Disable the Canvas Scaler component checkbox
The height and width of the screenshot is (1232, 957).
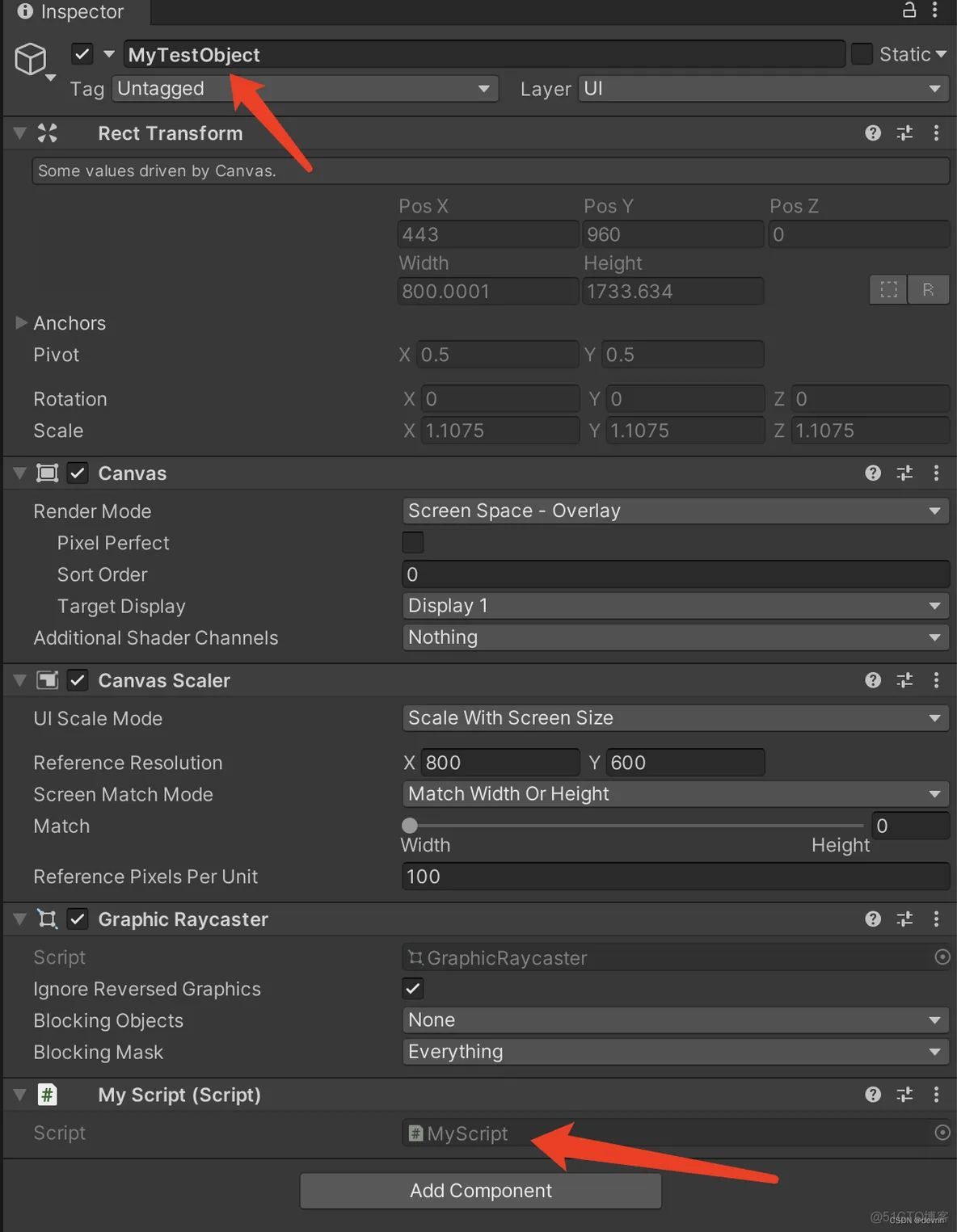click(78, 680)
